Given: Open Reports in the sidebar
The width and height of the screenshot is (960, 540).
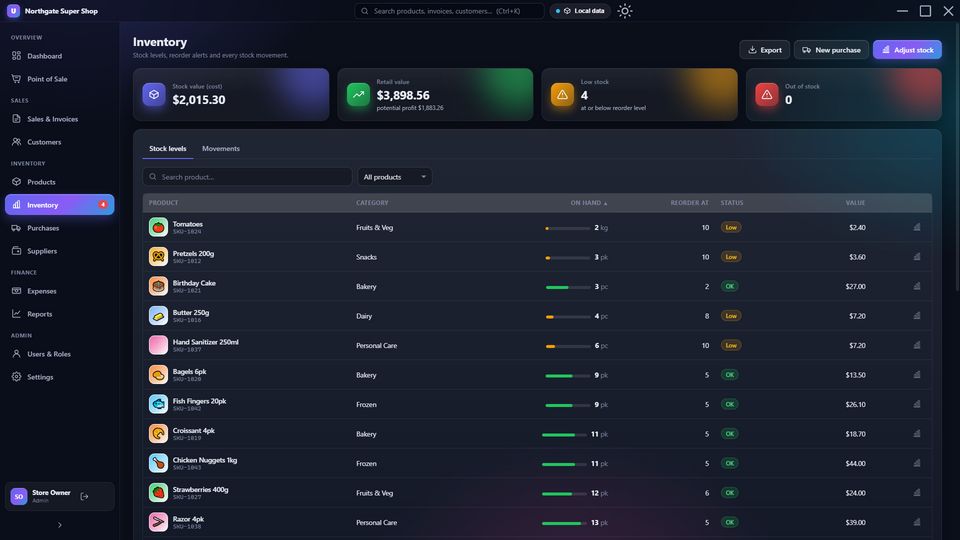Looking at the screenshot, I should [x=59, y=314].
